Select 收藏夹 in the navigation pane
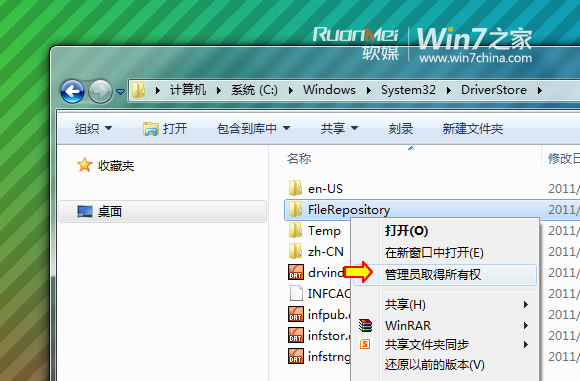Image resolution: width=580 pixels, height=381 pixels. coord(116,165)
